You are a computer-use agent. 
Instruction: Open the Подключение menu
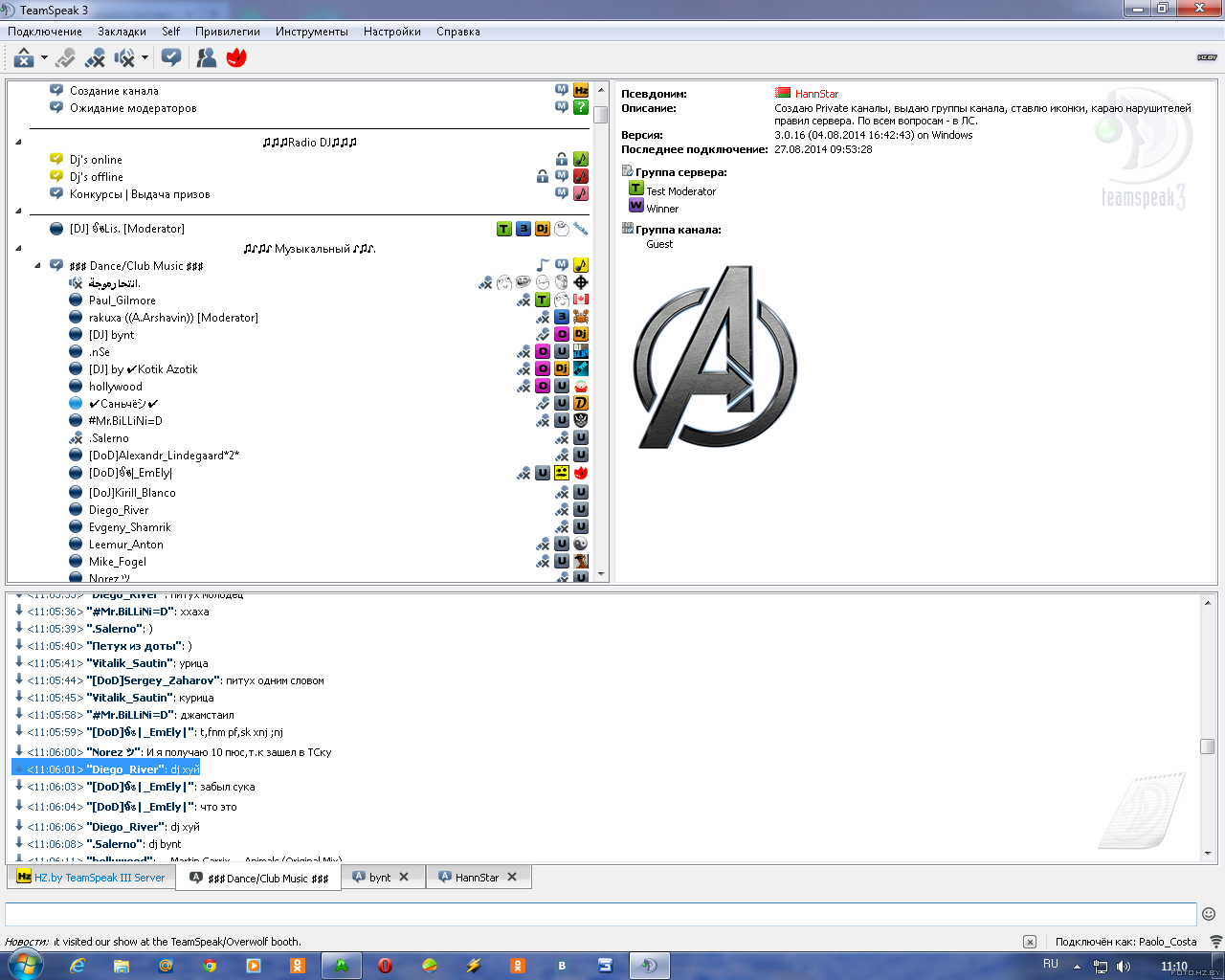45,32
